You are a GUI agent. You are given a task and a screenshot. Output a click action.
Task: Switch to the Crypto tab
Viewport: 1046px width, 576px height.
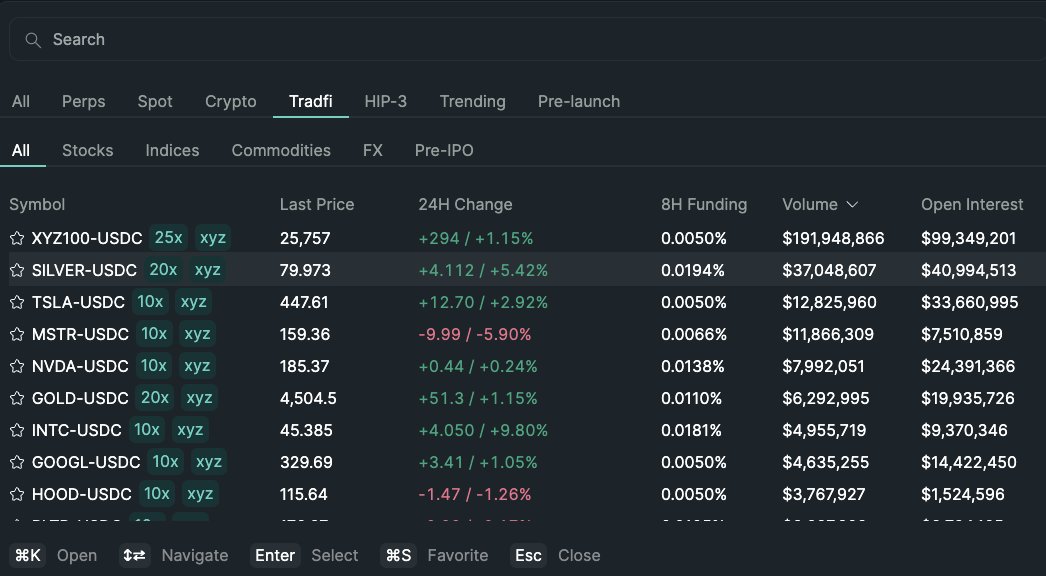(x=231, y=101)
